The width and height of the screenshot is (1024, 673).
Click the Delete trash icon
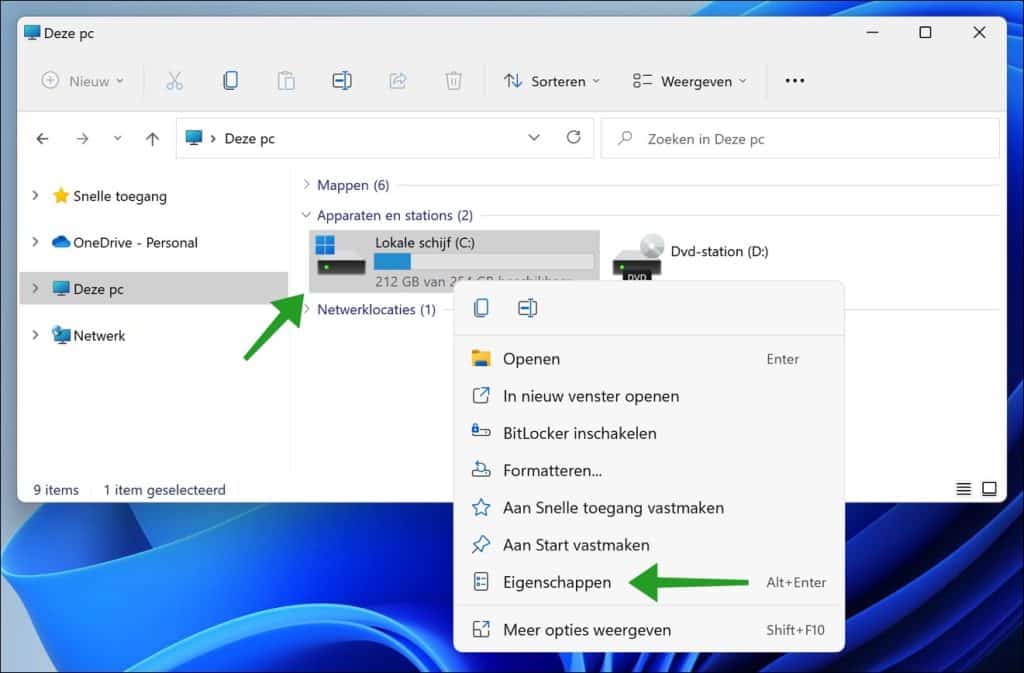point(454,81)
